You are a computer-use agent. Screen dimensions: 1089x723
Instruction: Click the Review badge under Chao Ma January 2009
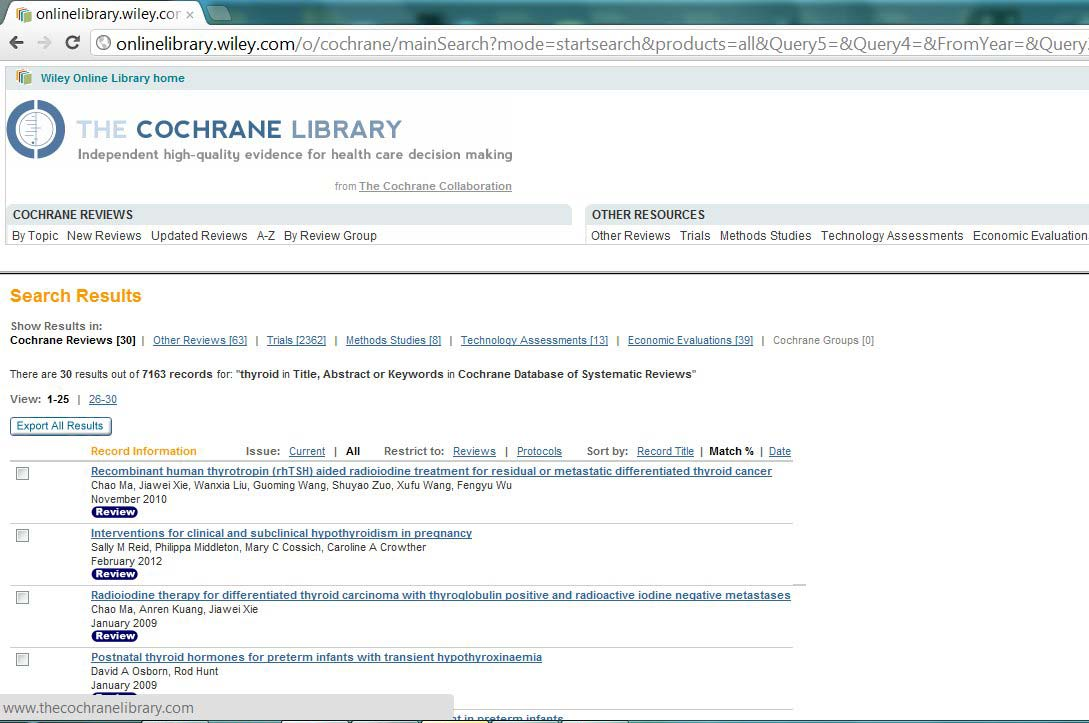click(x=115, y=636)
